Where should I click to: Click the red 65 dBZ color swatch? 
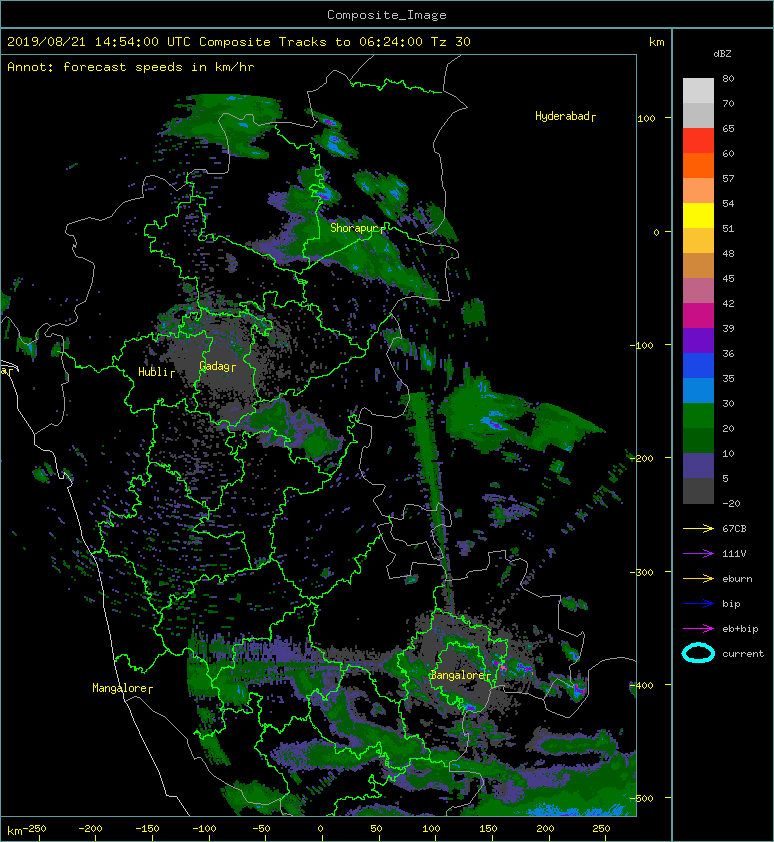[x=698, y=140]
